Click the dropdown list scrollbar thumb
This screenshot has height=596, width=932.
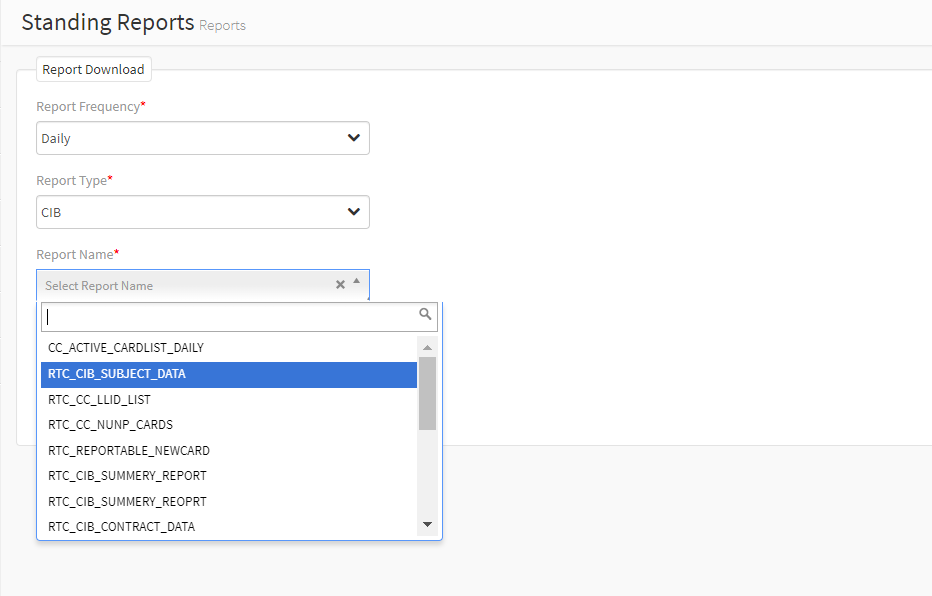[x=427, y=393]
